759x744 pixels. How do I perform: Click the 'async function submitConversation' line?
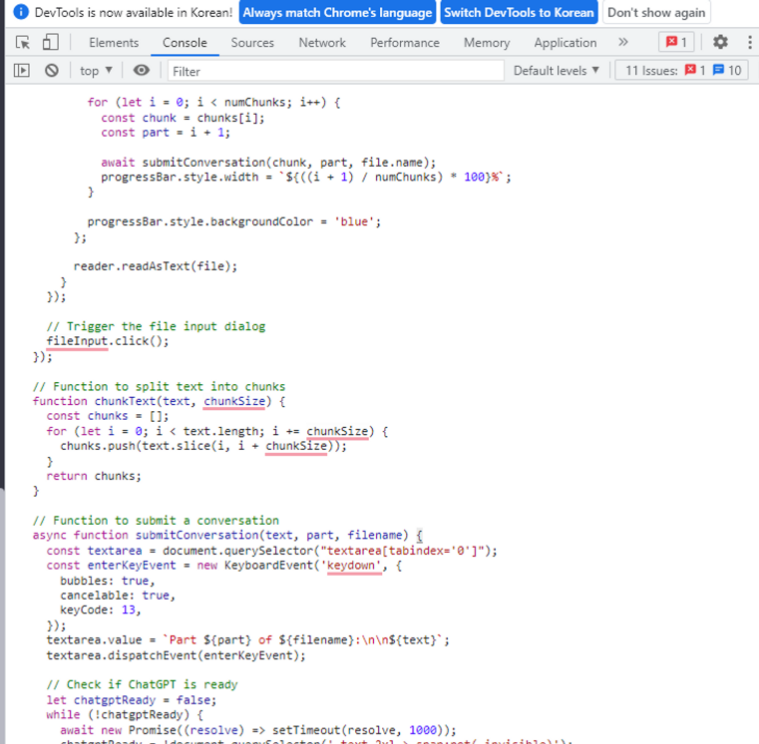228,535
